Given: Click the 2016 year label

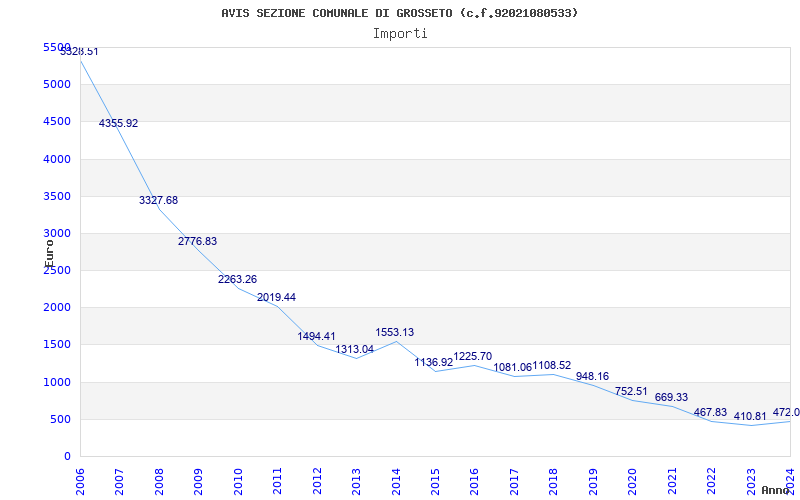Looking at the screenshot, I should tap(474, 482).
